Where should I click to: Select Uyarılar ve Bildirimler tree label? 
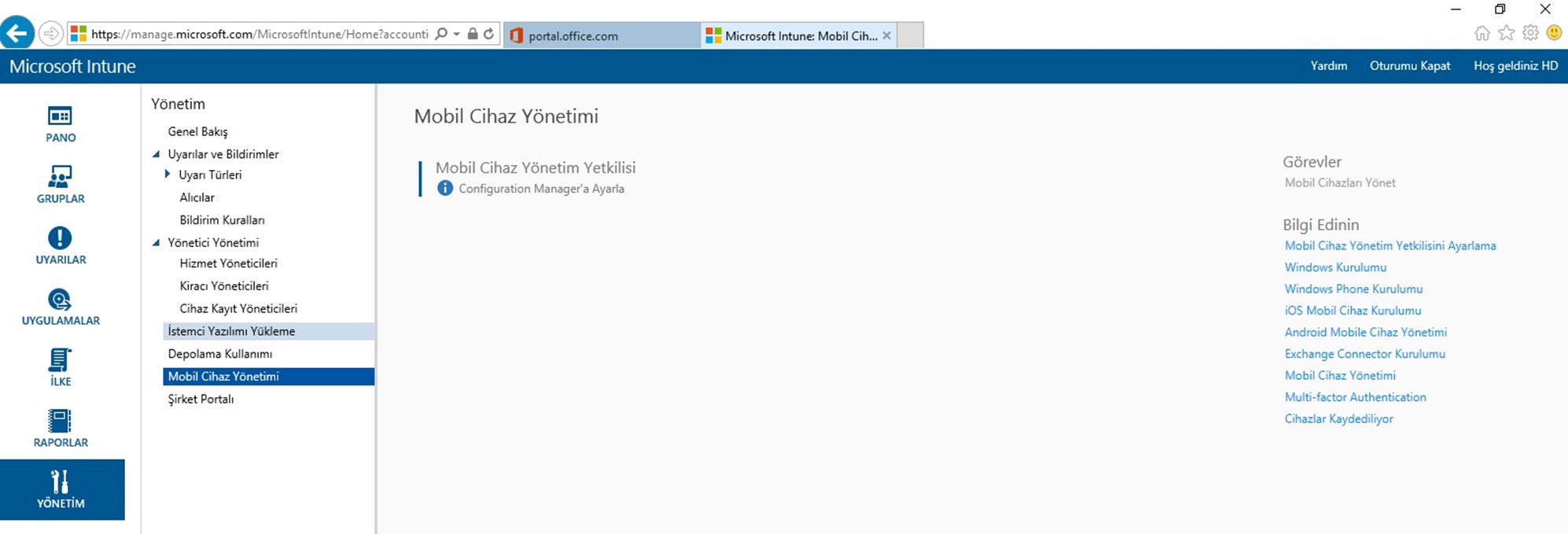(223, 154)
